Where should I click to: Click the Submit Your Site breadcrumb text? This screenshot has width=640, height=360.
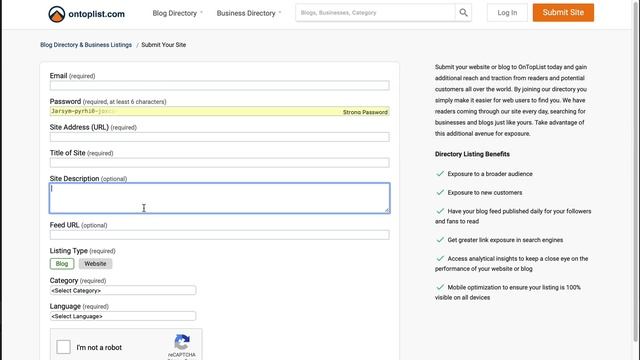click(x=164, y=45)
